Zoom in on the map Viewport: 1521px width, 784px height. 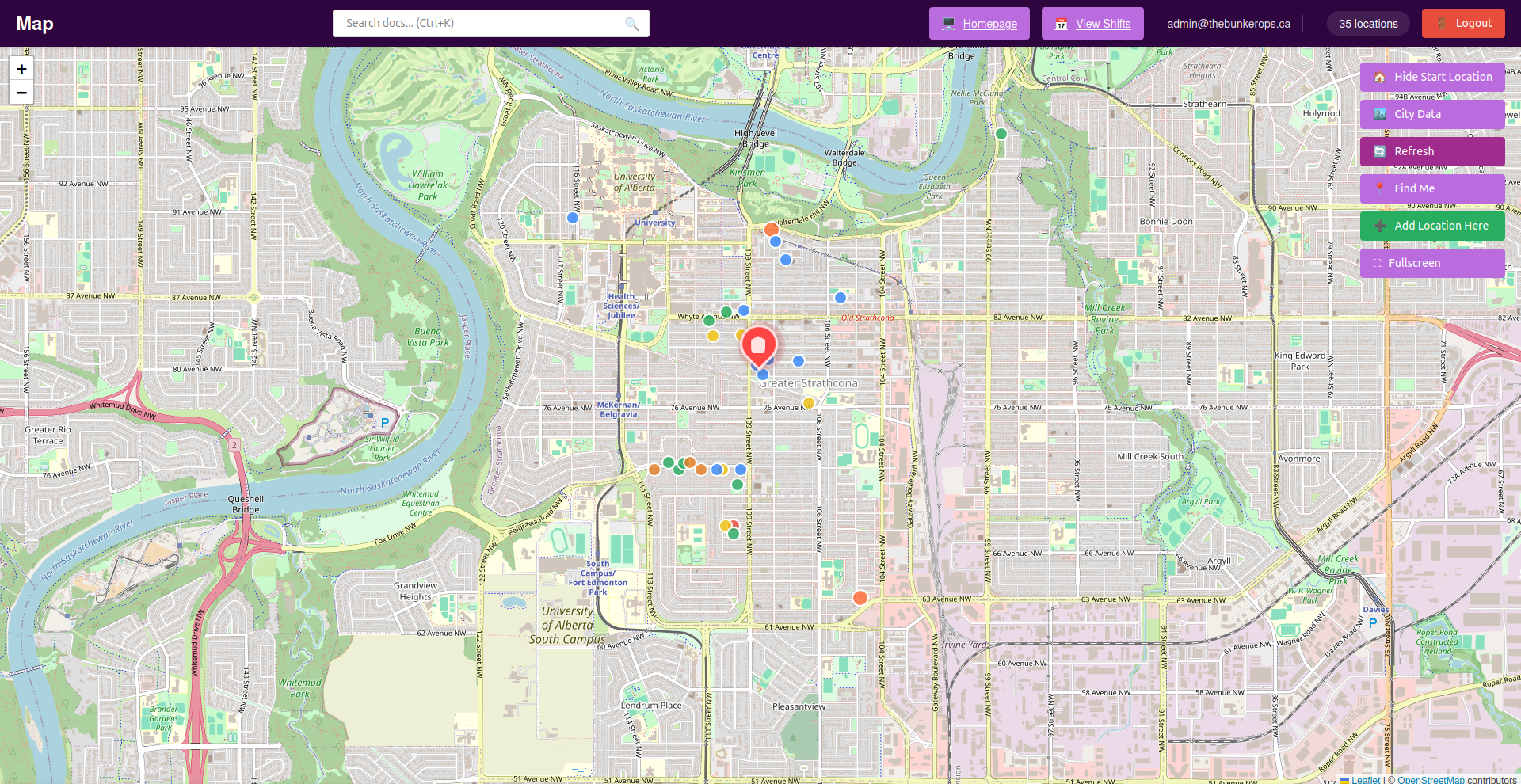pos(21,69)
